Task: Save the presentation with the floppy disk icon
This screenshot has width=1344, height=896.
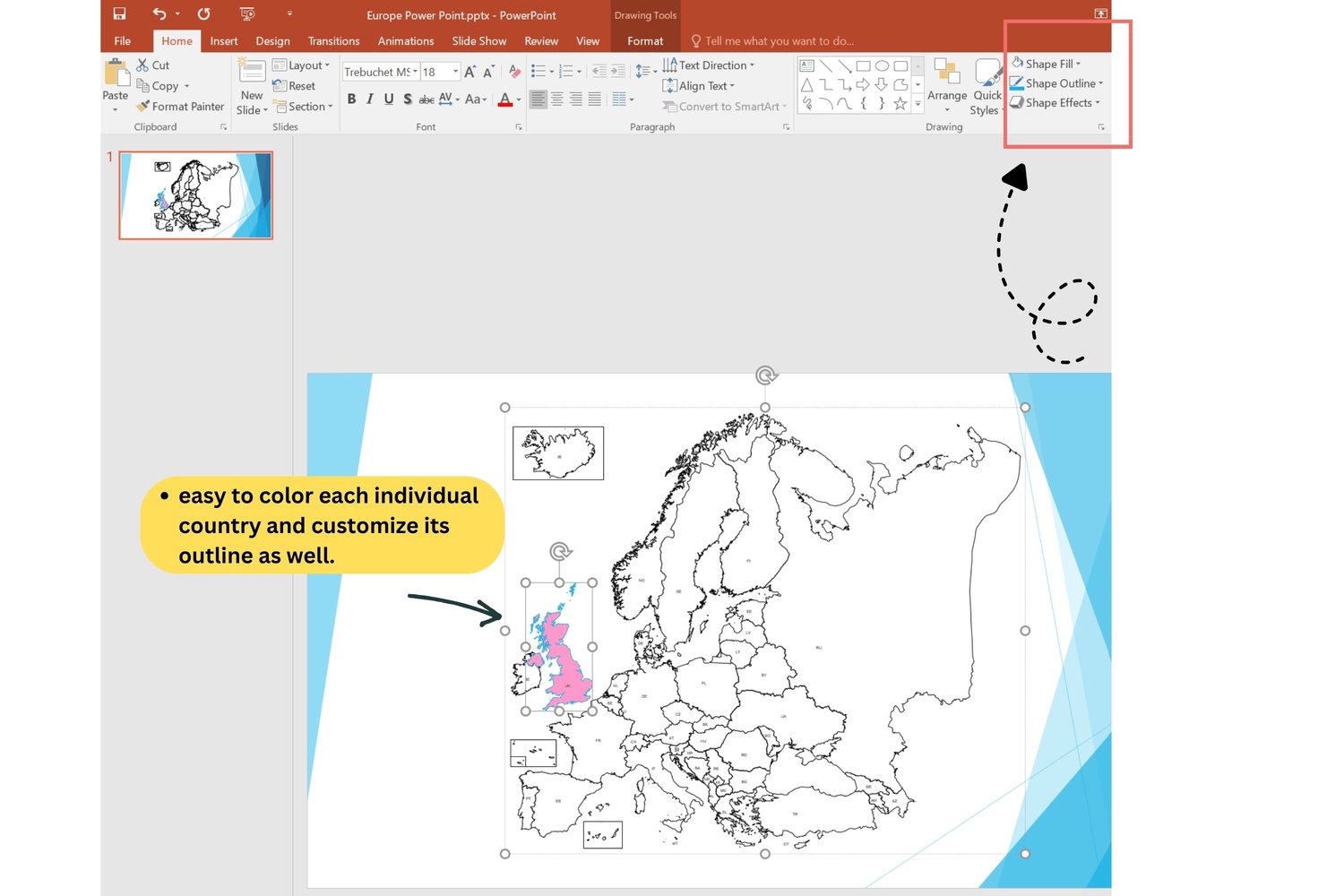Action: (119, 13)
